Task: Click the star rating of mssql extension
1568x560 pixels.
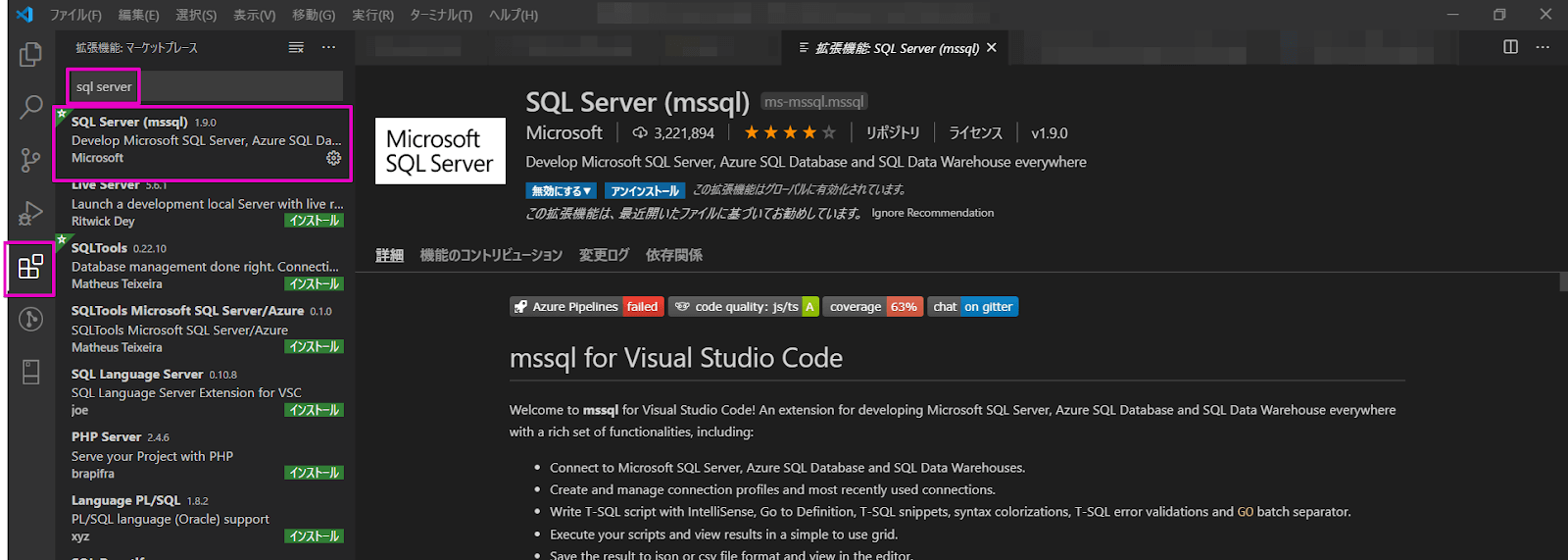Action: (x=790, y=132)
